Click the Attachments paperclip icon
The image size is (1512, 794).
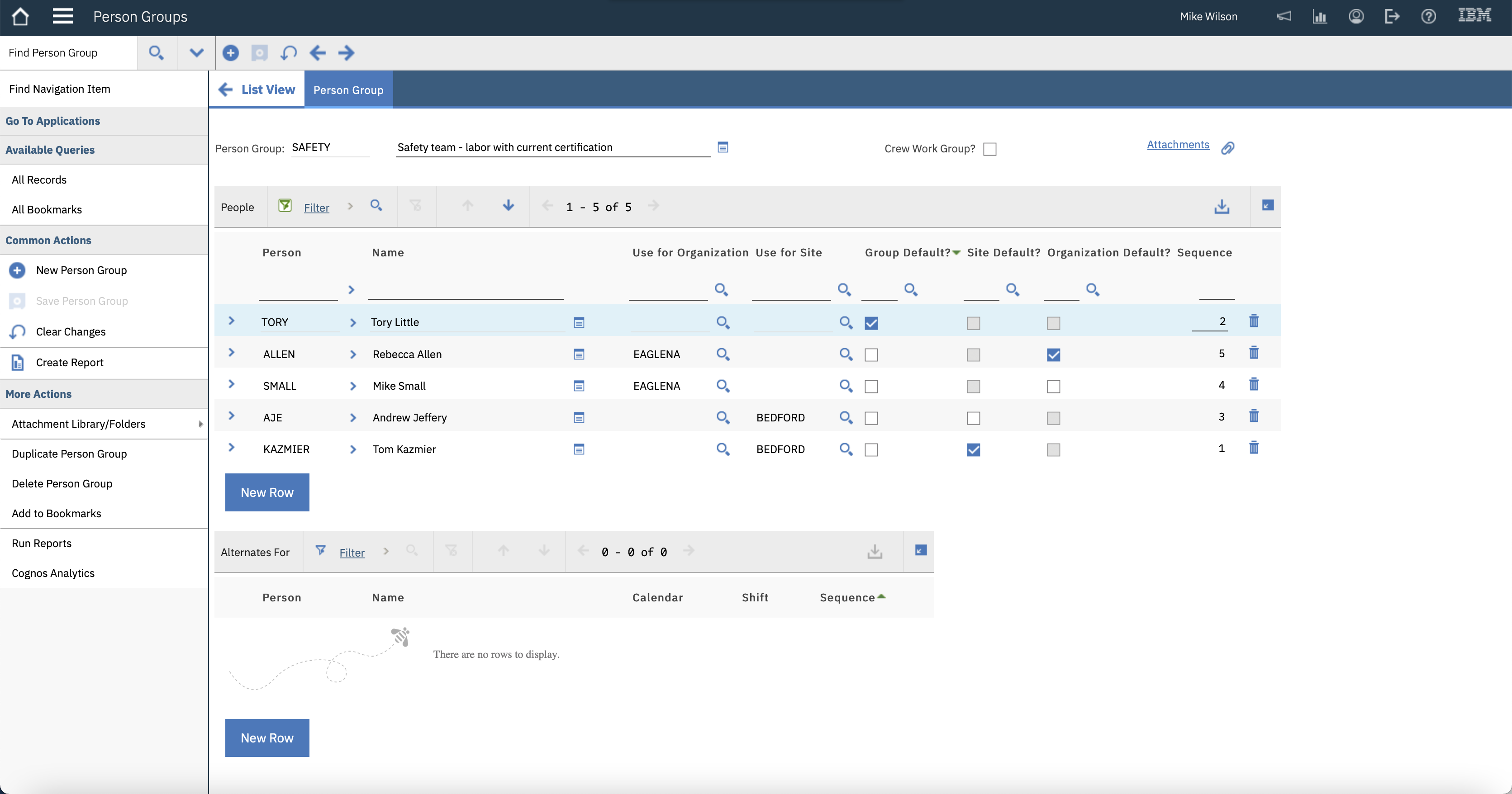point(1227,148)
